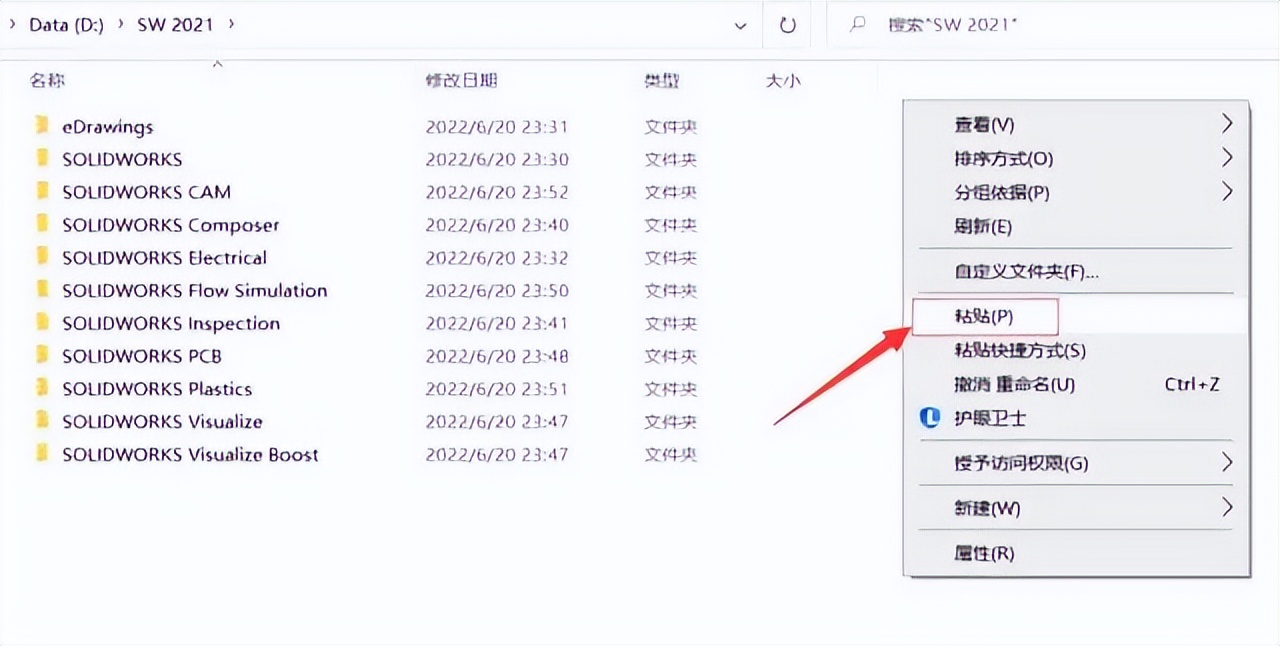Open the SOLIDWORKS Visualize Boost folder icon
The height and width of the screenshot is (646, 1280).
(x=41, y=454)
